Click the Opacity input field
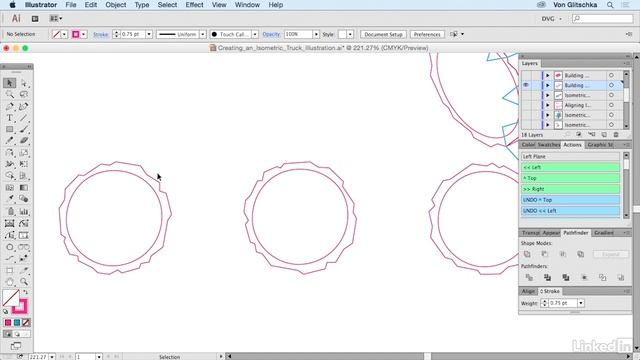The height and width of the screenshot is (360, 640). (298, 34)
